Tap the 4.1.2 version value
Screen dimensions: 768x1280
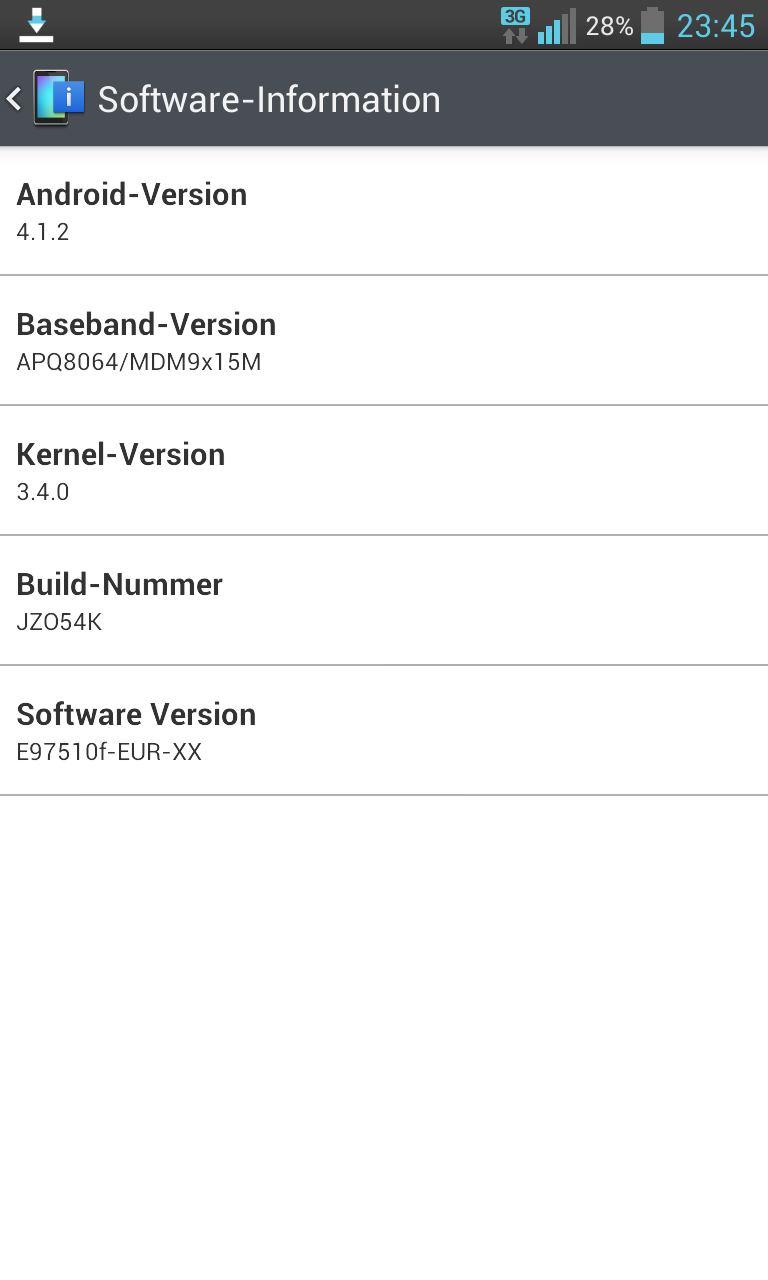tap(43, 232)
